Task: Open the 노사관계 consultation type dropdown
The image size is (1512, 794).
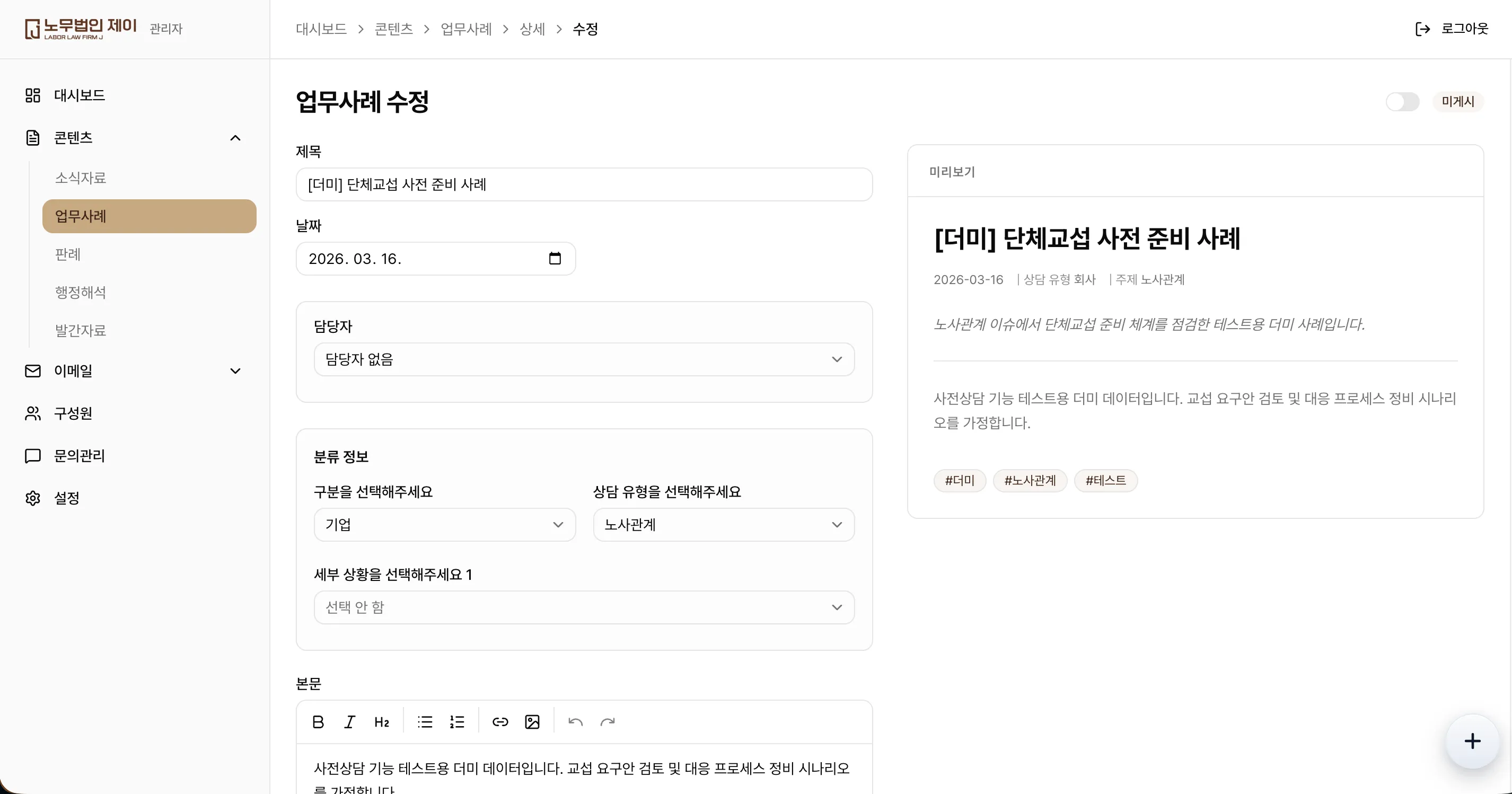Action: 724,525
